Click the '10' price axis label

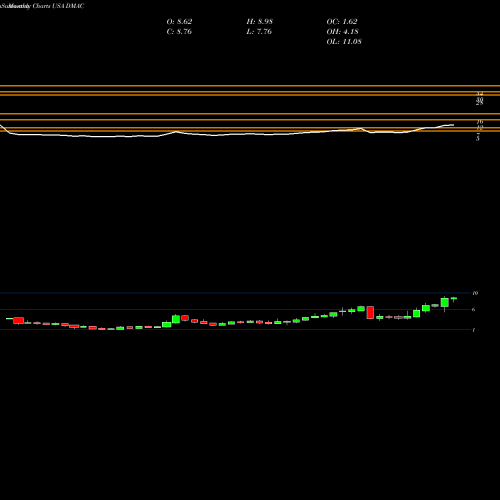point(475,293)
